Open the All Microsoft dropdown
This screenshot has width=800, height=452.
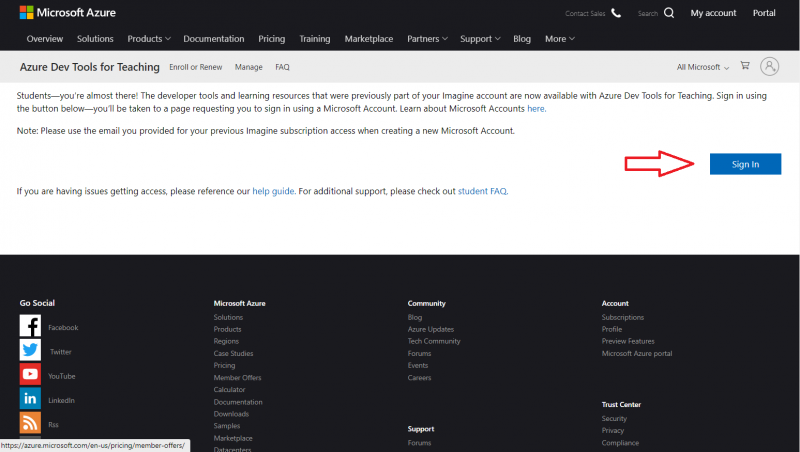pyautogui.click(x=703, y=67)
